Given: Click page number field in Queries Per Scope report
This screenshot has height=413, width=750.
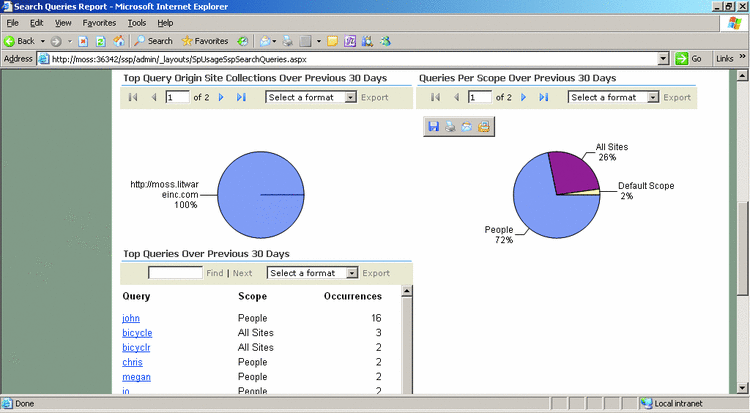Looking at the screenshot, I should click(480, 97).
